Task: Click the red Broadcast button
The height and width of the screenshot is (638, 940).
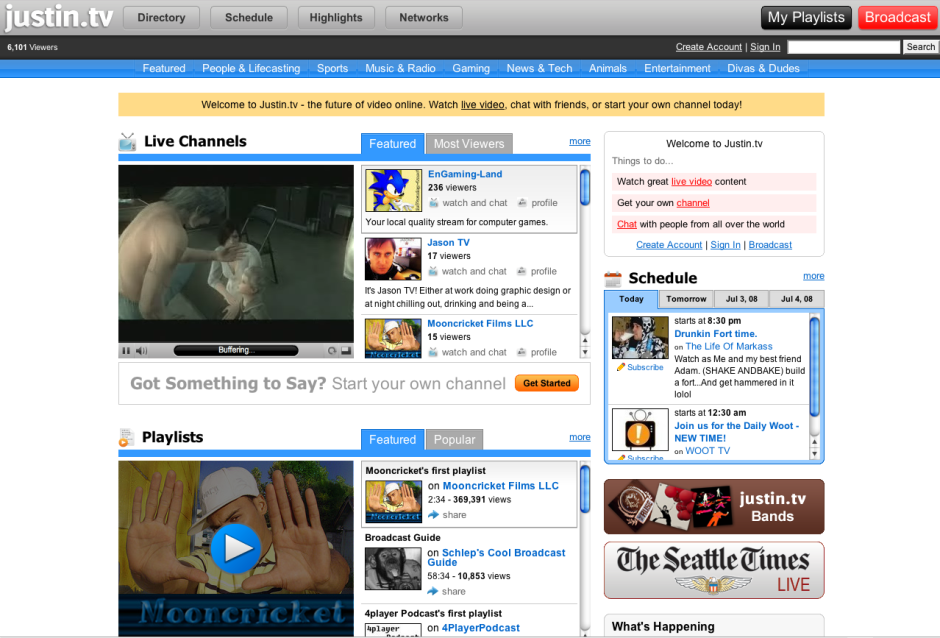Action: [x=897, y=17]
